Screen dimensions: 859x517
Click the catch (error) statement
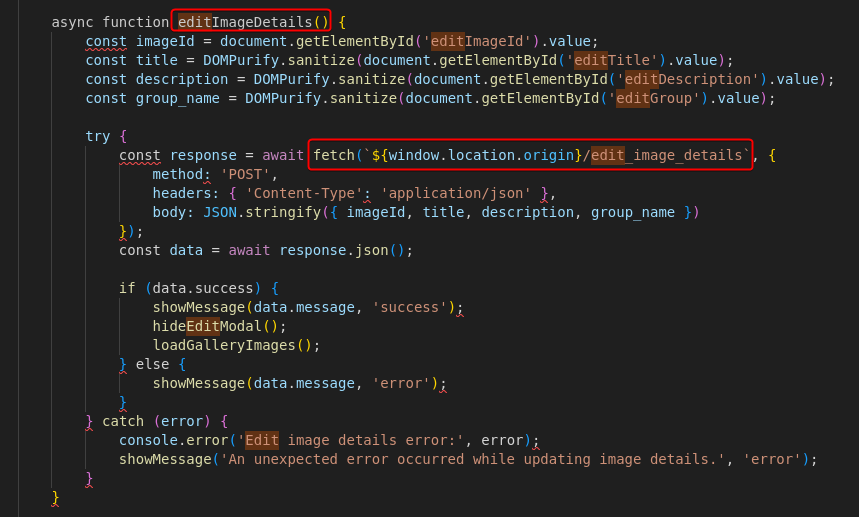pyautogui.click(x=165, y=421)
